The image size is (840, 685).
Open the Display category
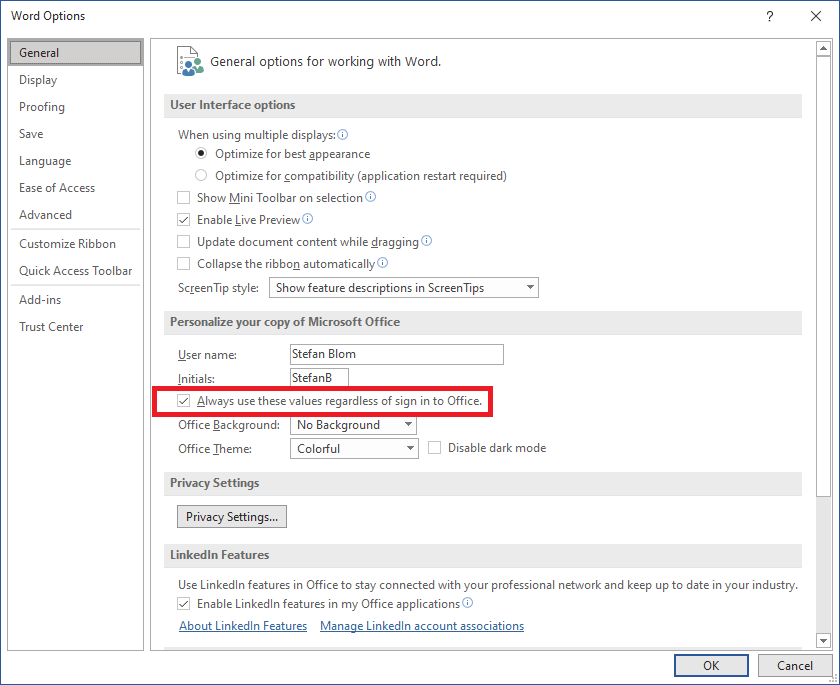[x=76, y=80]
